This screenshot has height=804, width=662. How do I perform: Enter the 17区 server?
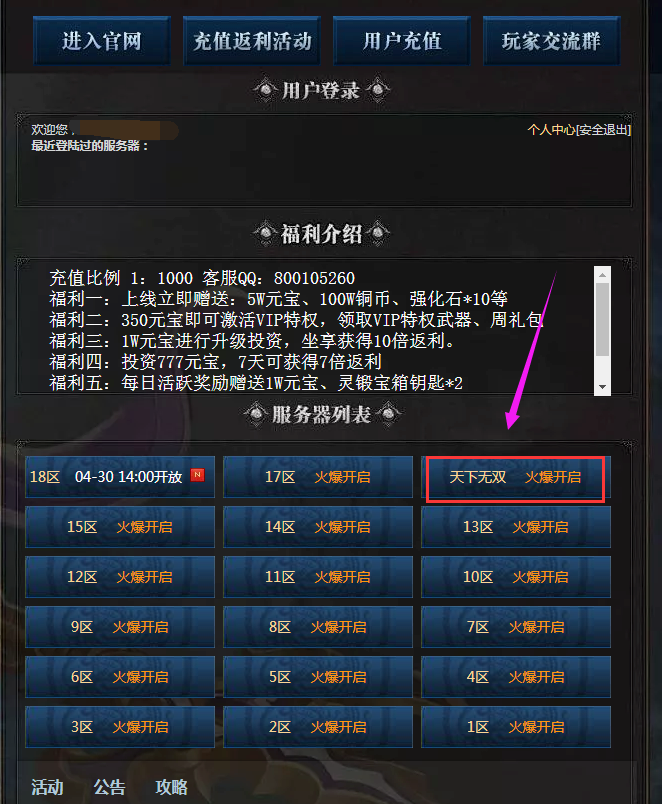[318, 477]
